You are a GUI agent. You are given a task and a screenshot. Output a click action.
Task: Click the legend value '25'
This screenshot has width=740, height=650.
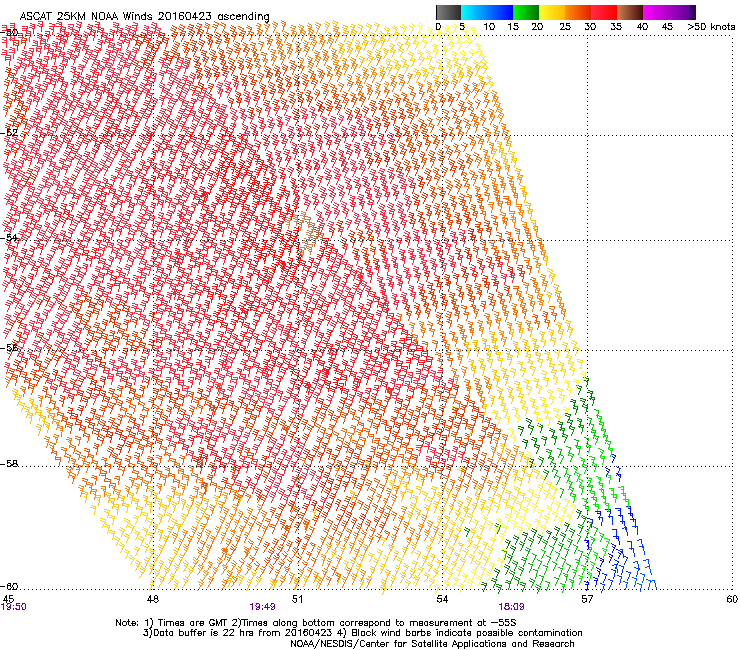pos(565,27)
